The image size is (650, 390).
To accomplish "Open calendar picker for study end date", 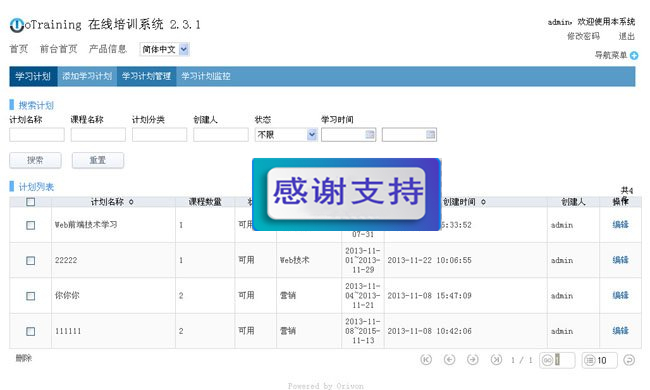I will coord(430,134).
